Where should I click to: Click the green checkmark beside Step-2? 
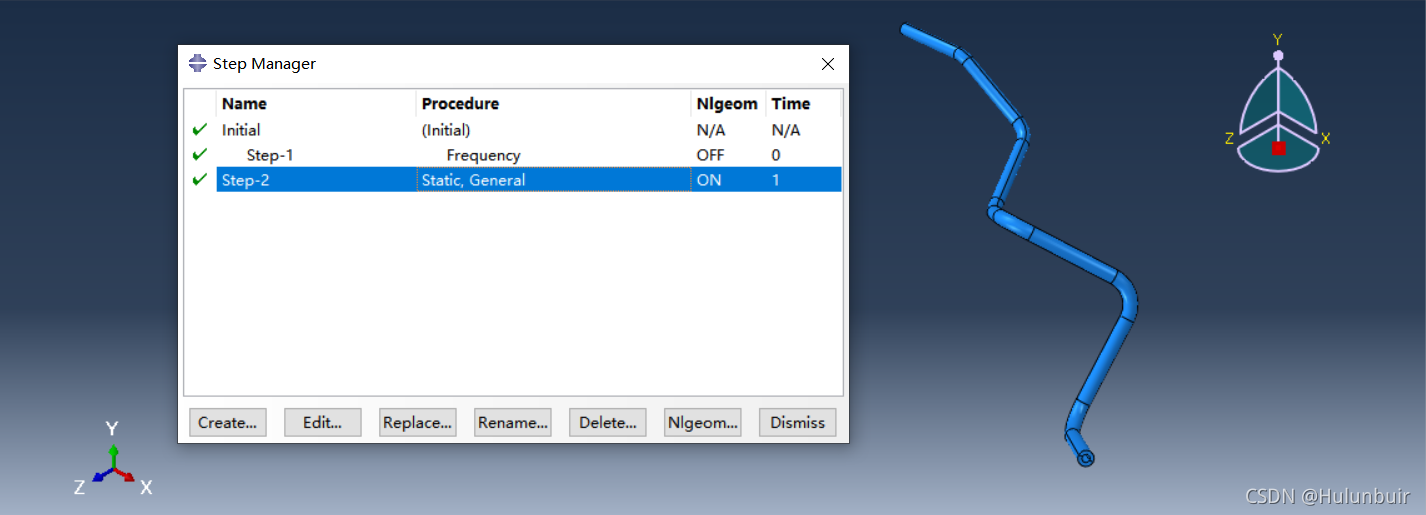click(x=200, y=179)
